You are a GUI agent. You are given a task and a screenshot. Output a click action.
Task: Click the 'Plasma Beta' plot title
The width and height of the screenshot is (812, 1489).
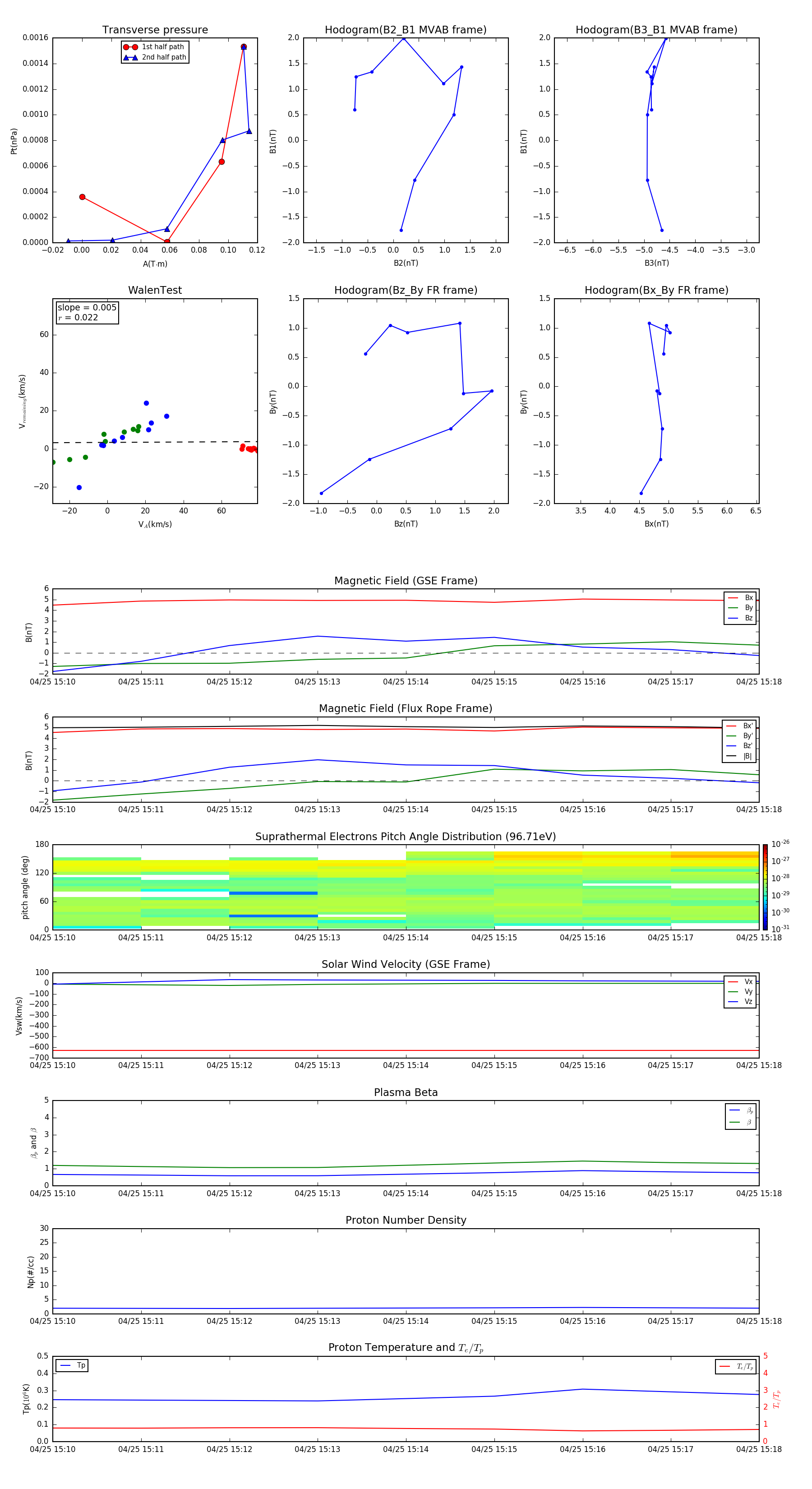coord(406,1092)
